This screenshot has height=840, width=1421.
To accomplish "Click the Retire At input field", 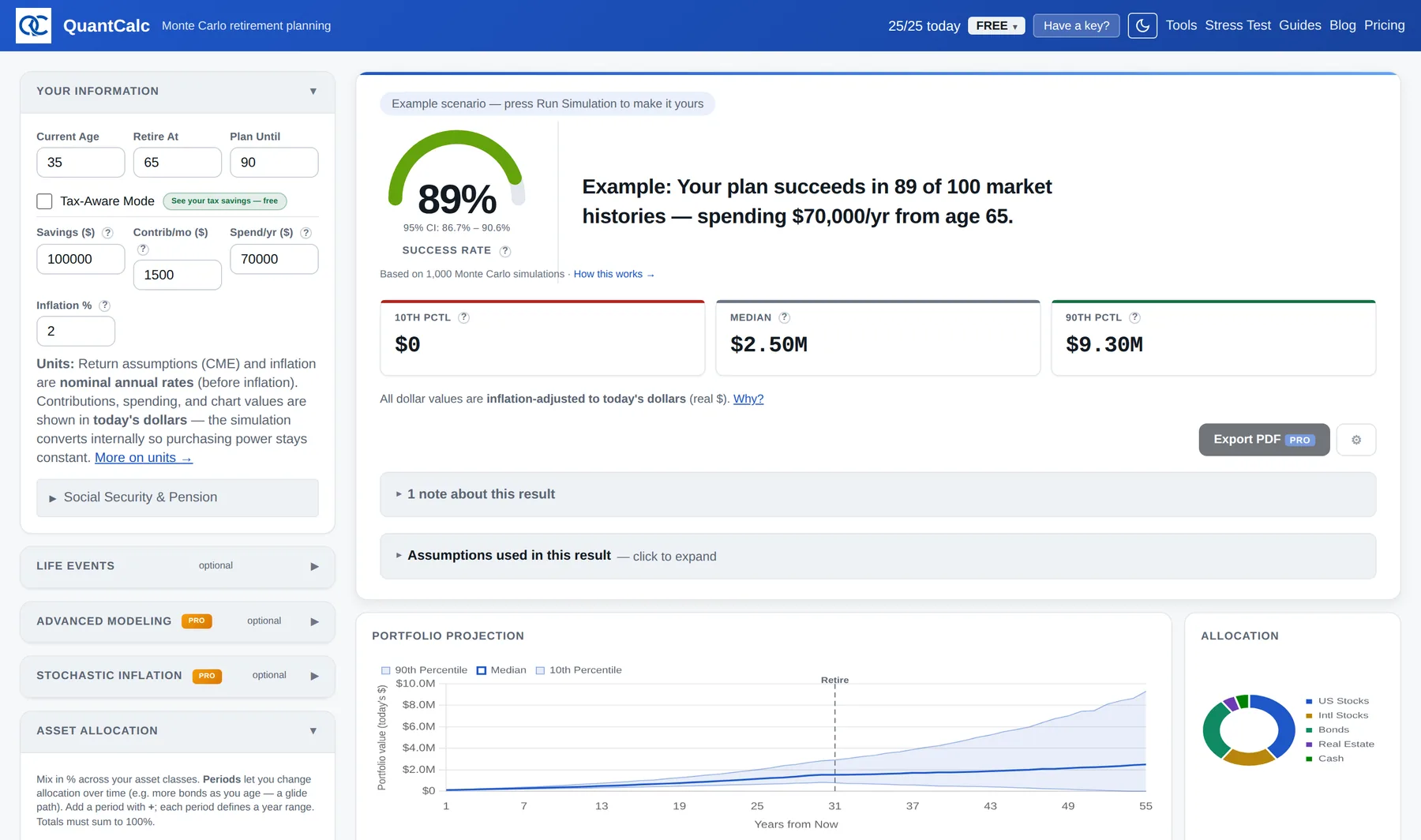I will click(177, 163).
